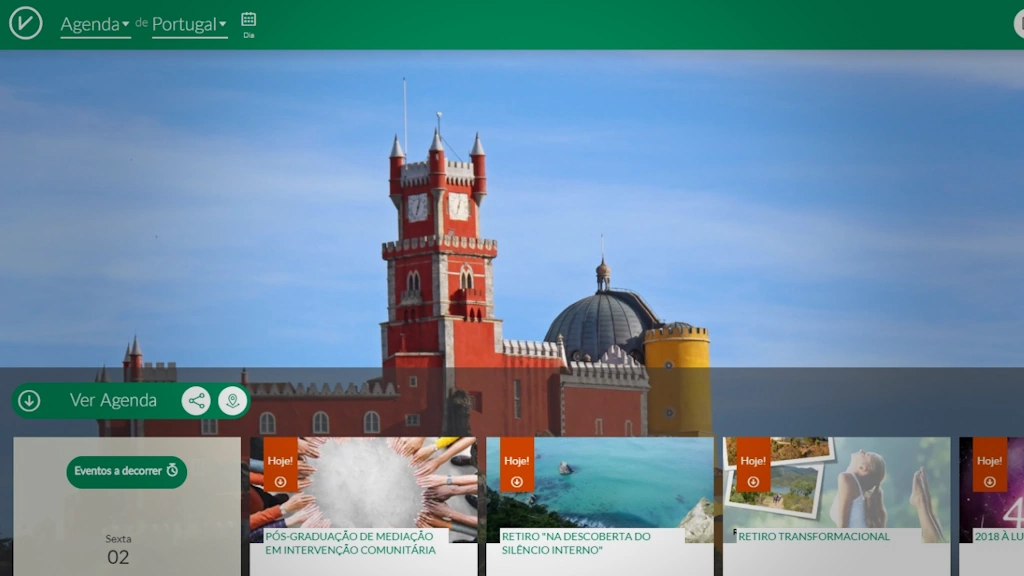
Task: Open the Portugal location dropdown
Action: [183, 22]
